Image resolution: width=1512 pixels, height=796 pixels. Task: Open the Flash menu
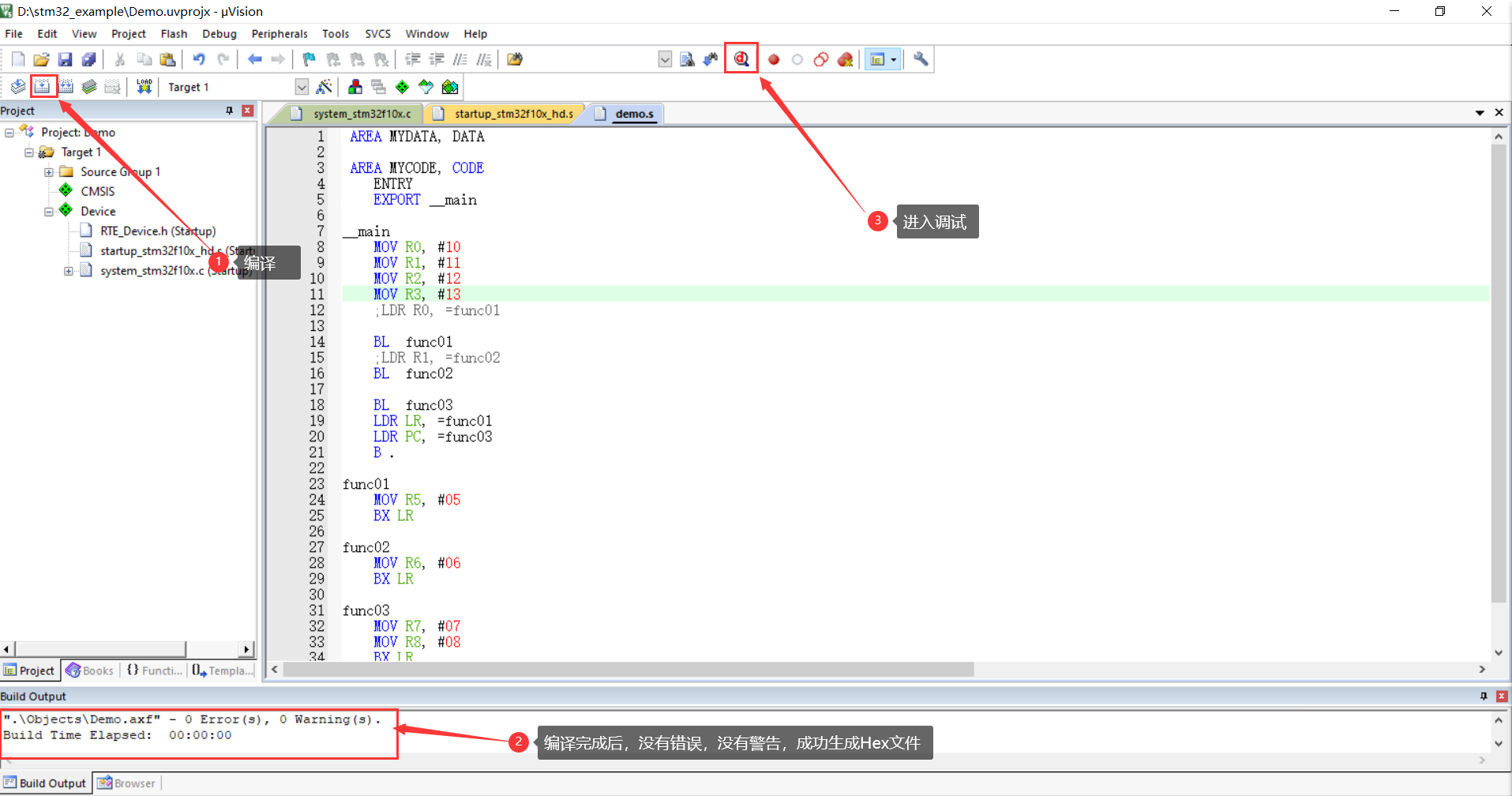point(174,34)
